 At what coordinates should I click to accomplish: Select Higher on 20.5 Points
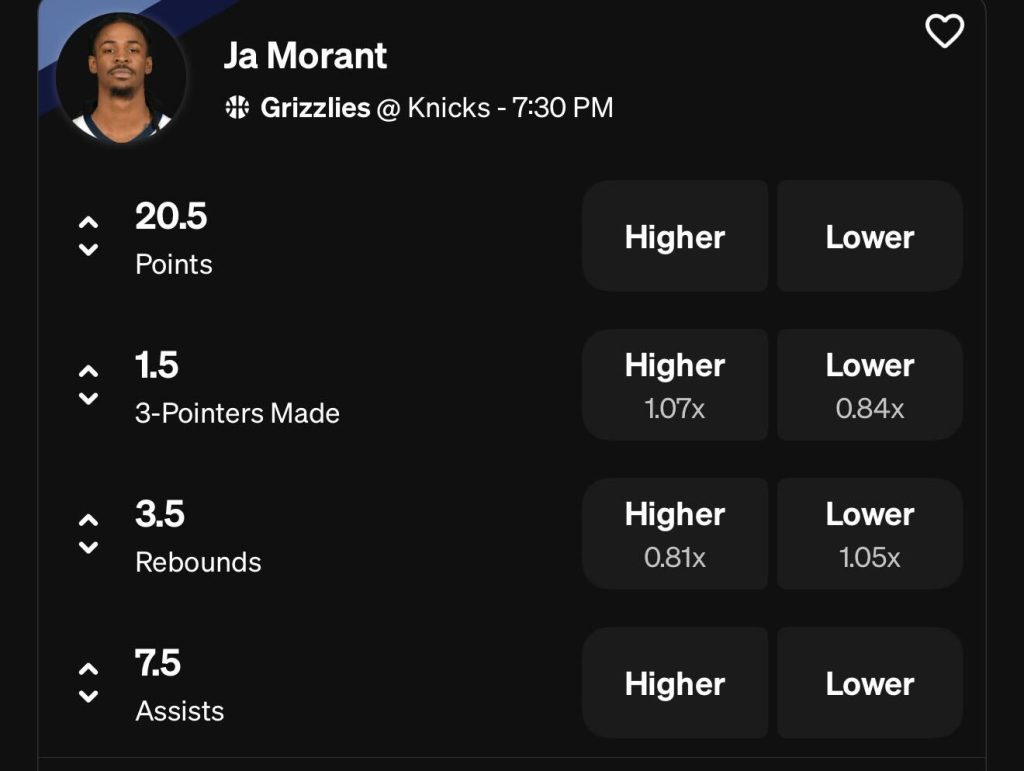point(675,236)
